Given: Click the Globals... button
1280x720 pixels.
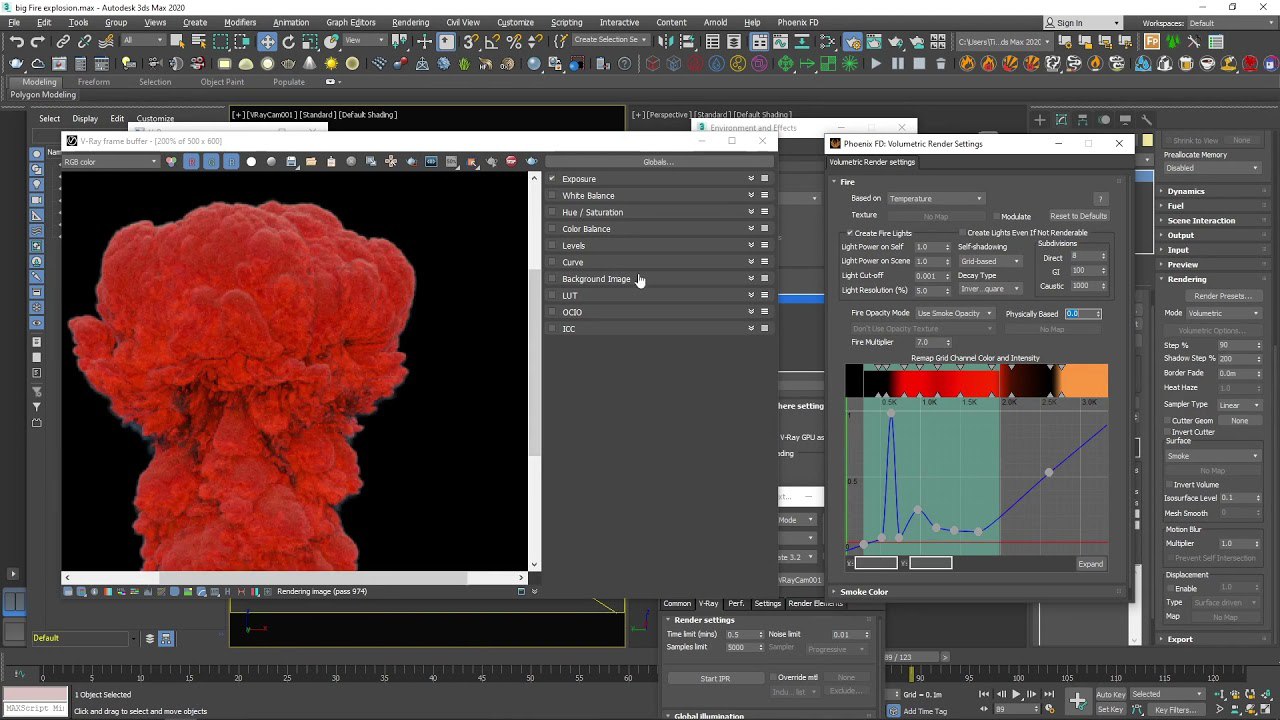Looking at the screenshot, I should [658, 161].
